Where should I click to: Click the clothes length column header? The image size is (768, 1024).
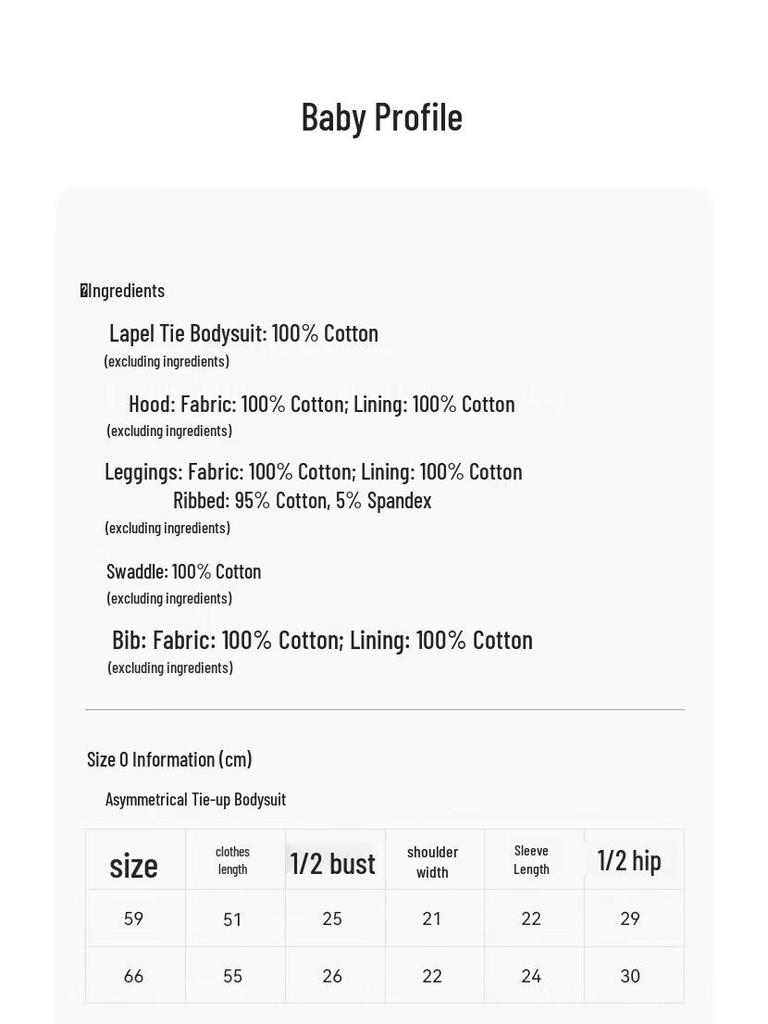232,861
